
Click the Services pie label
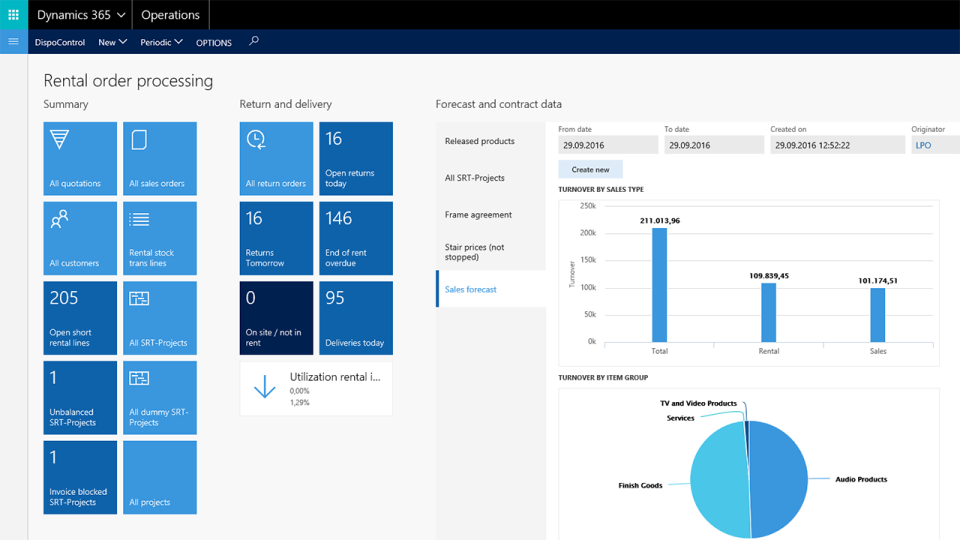680,418
